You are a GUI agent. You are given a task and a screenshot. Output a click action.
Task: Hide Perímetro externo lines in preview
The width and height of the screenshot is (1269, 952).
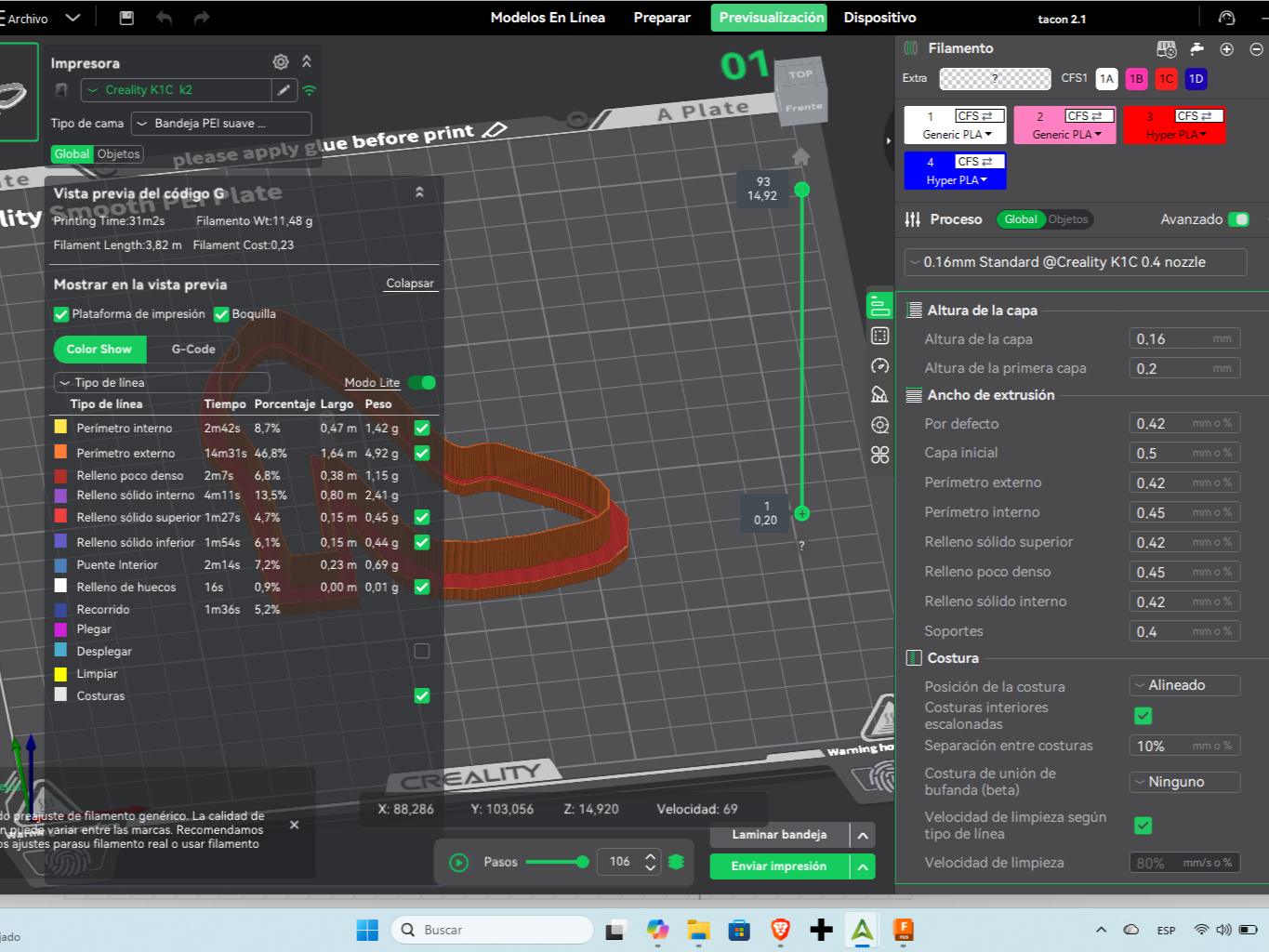(422, 453)
